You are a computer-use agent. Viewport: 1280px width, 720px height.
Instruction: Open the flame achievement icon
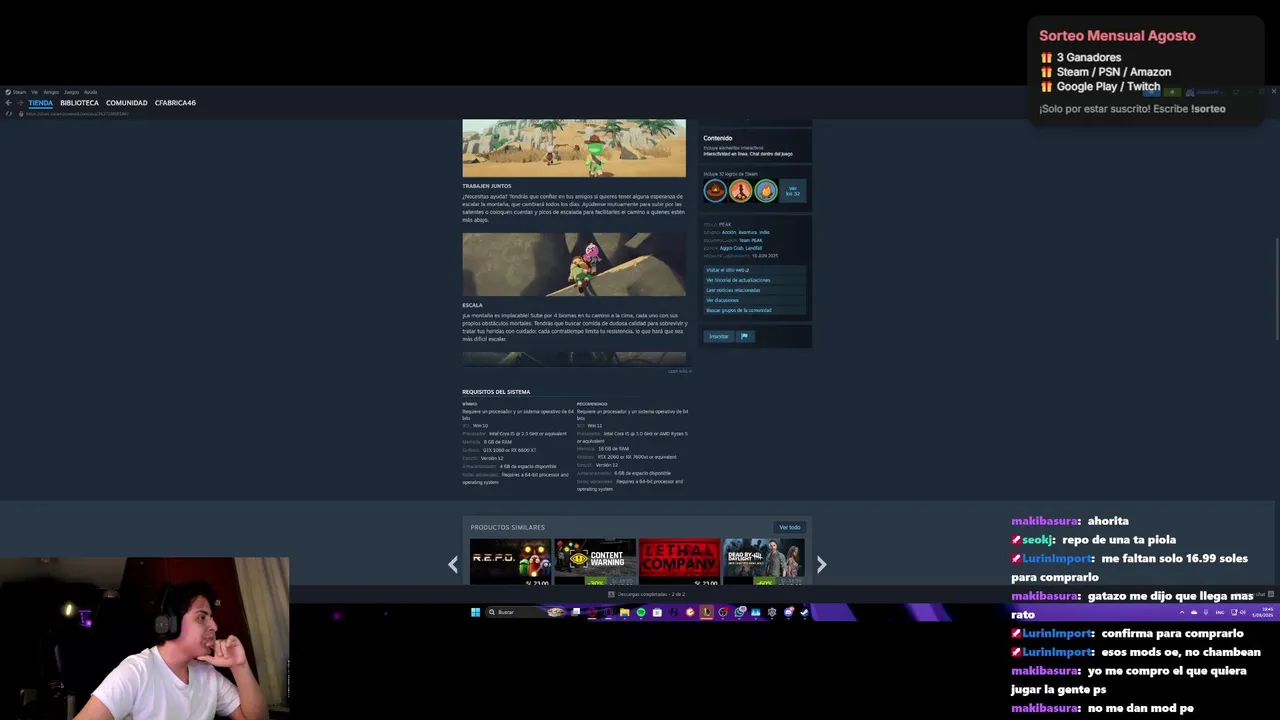765,190
